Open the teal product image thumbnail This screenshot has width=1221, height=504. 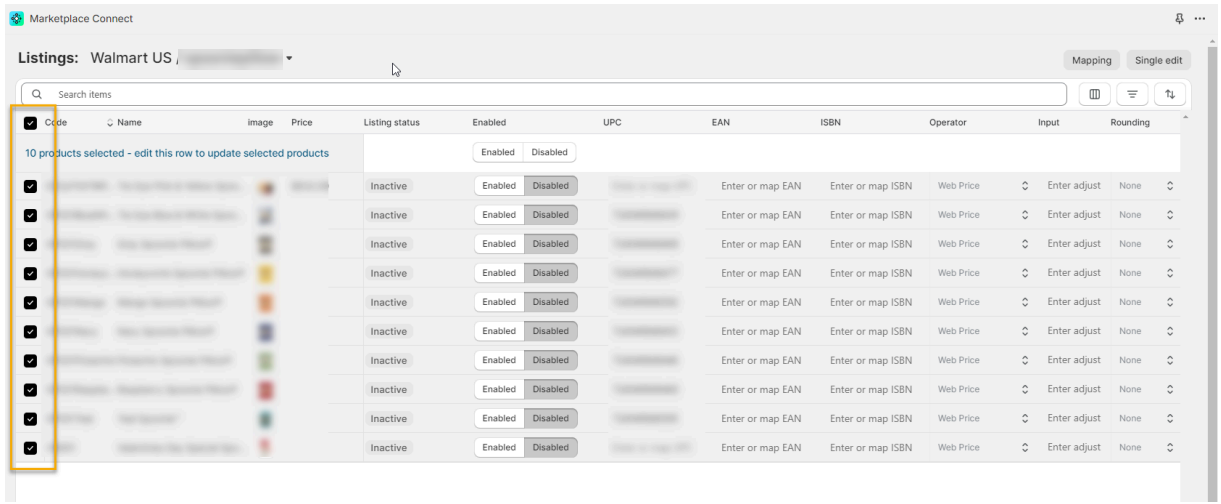point(266,418)
